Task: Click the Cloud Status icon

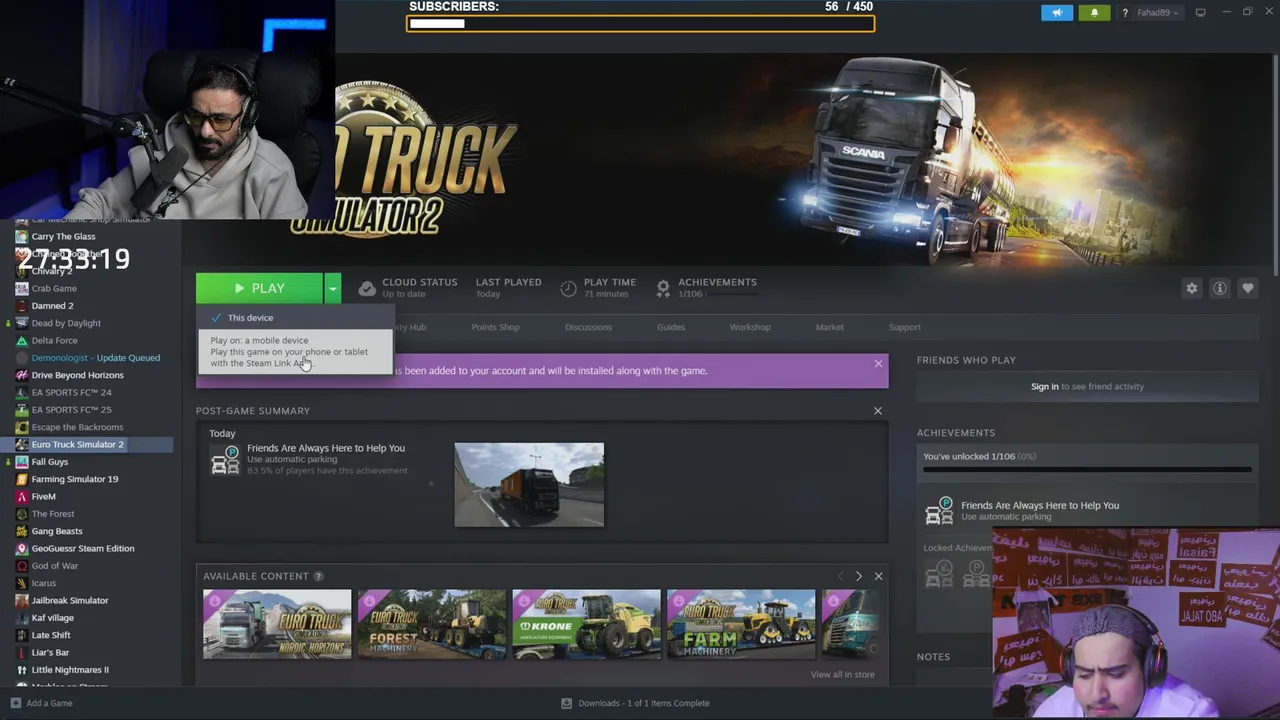Action: pos(367,288)
